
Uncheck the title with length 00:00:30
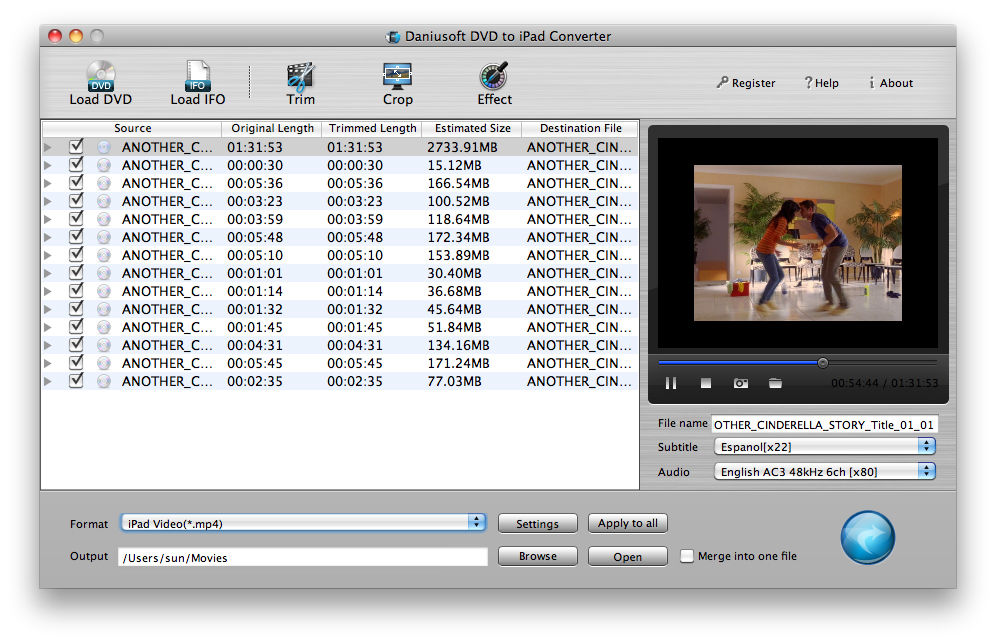tap(76, 164)
